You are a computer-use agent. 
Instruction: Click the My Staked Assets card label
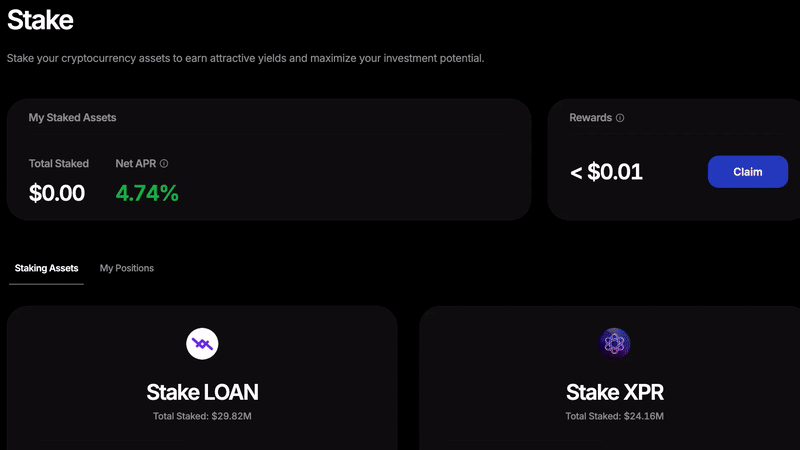click(72, 118)
